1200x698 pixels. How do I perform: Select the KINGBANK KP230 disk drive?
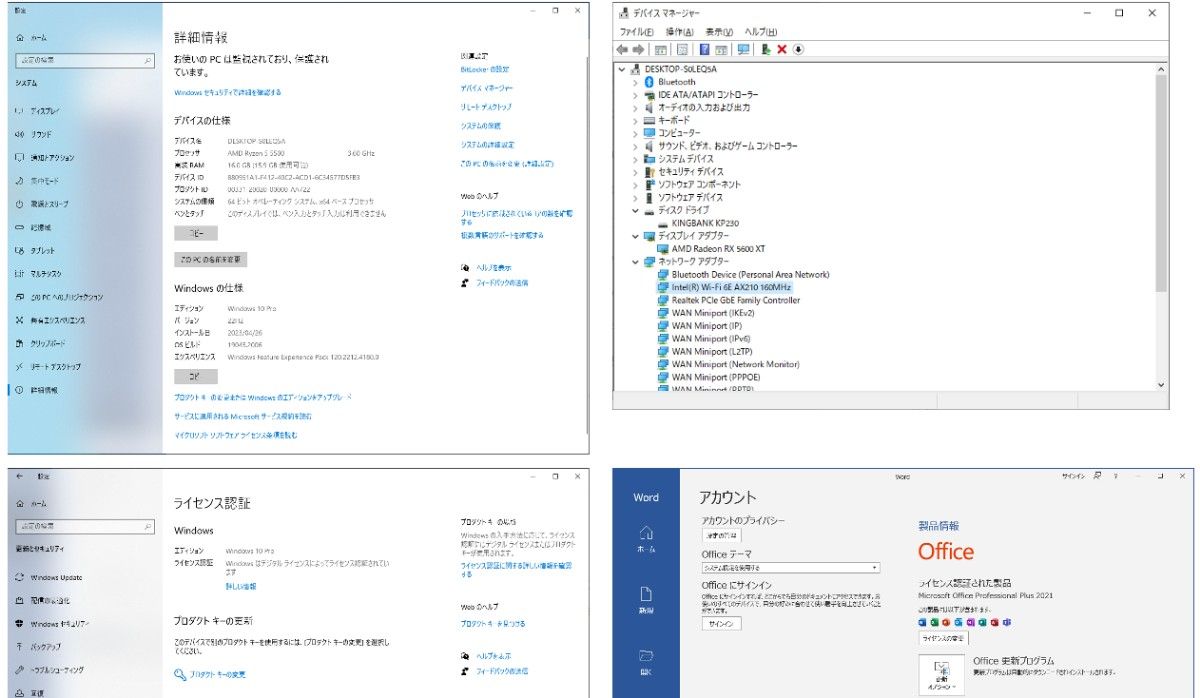tap(705, 223)
